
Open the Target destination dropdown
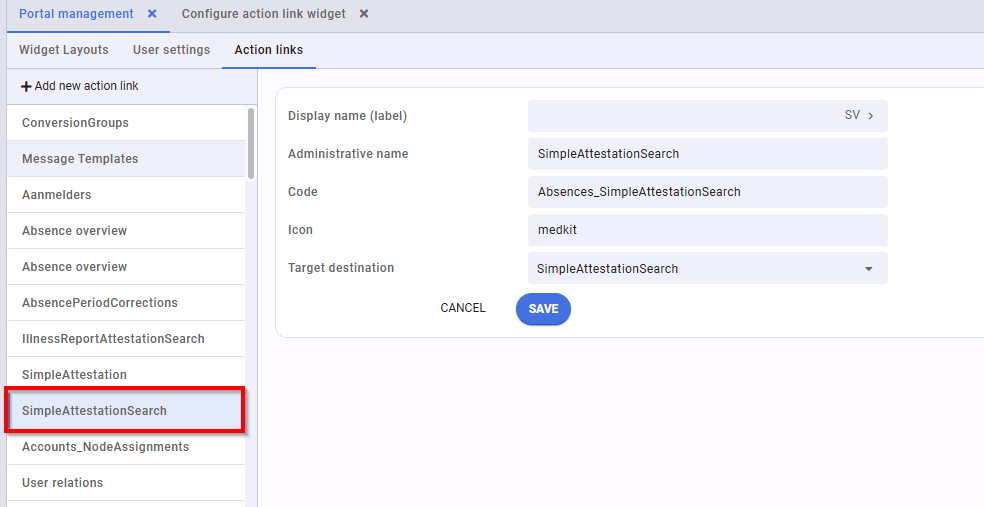click(868, 269)
